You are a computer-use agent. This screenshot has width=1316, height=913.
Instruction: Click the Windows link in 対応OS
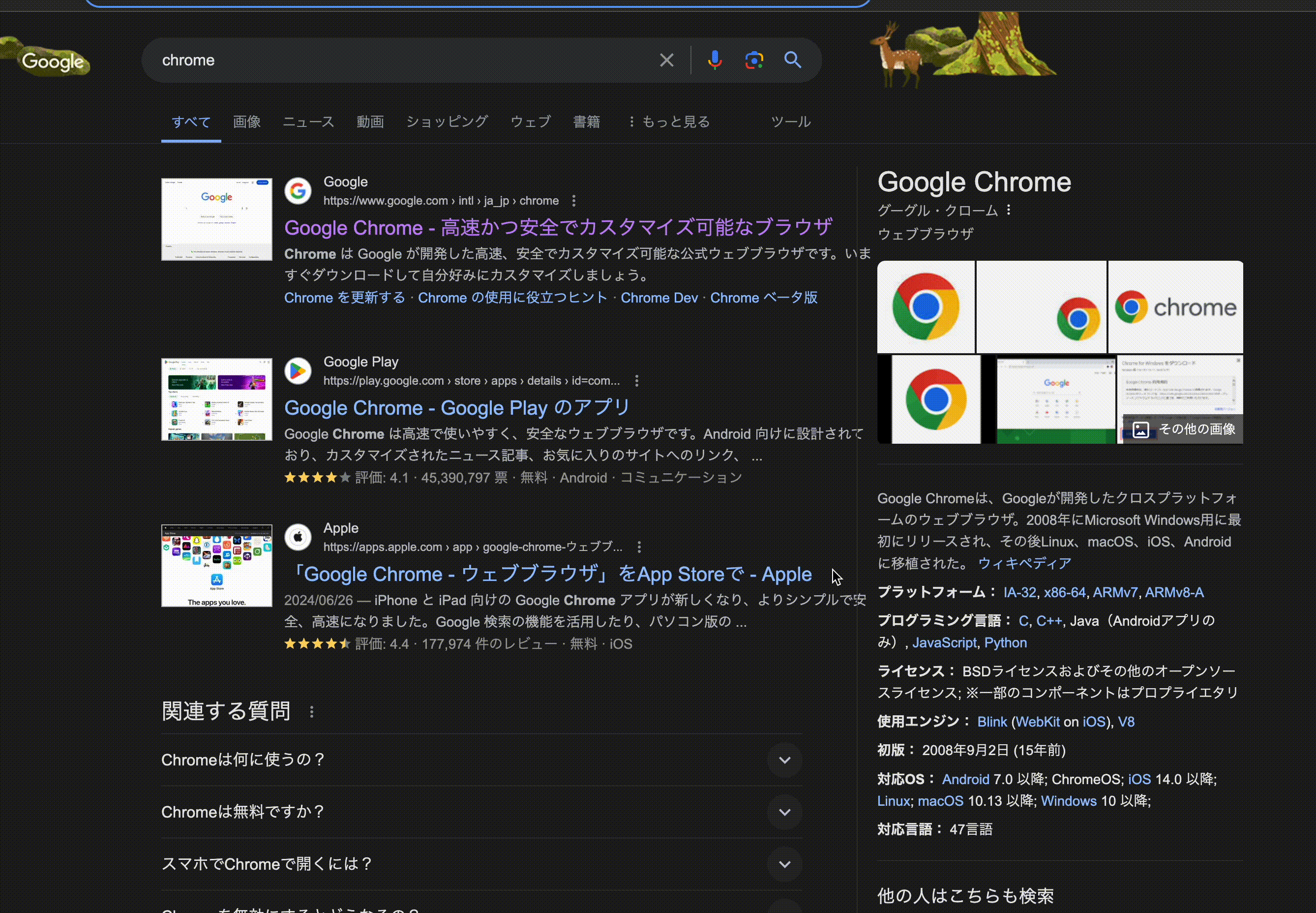[x=1068, y=801]
